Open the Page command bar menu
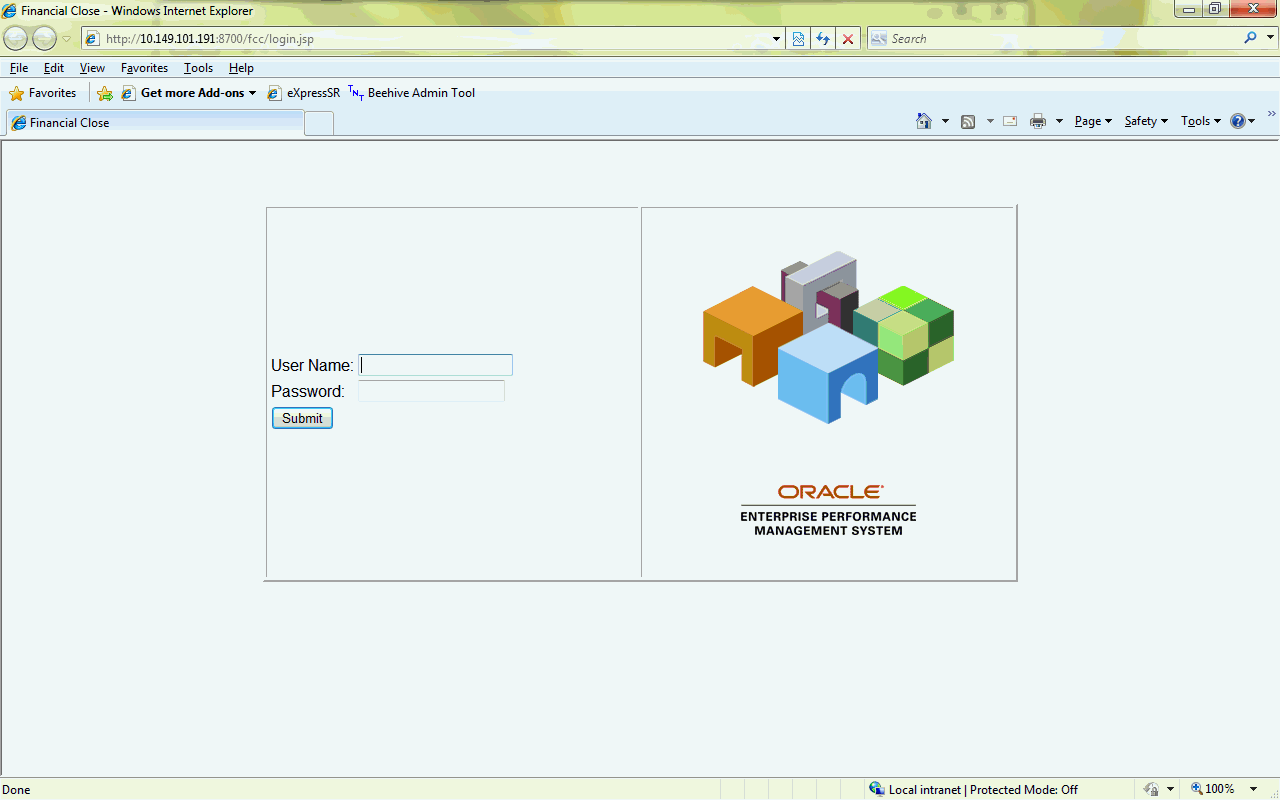Viewport: 1280px width, 800px height. pos(1093,121)
